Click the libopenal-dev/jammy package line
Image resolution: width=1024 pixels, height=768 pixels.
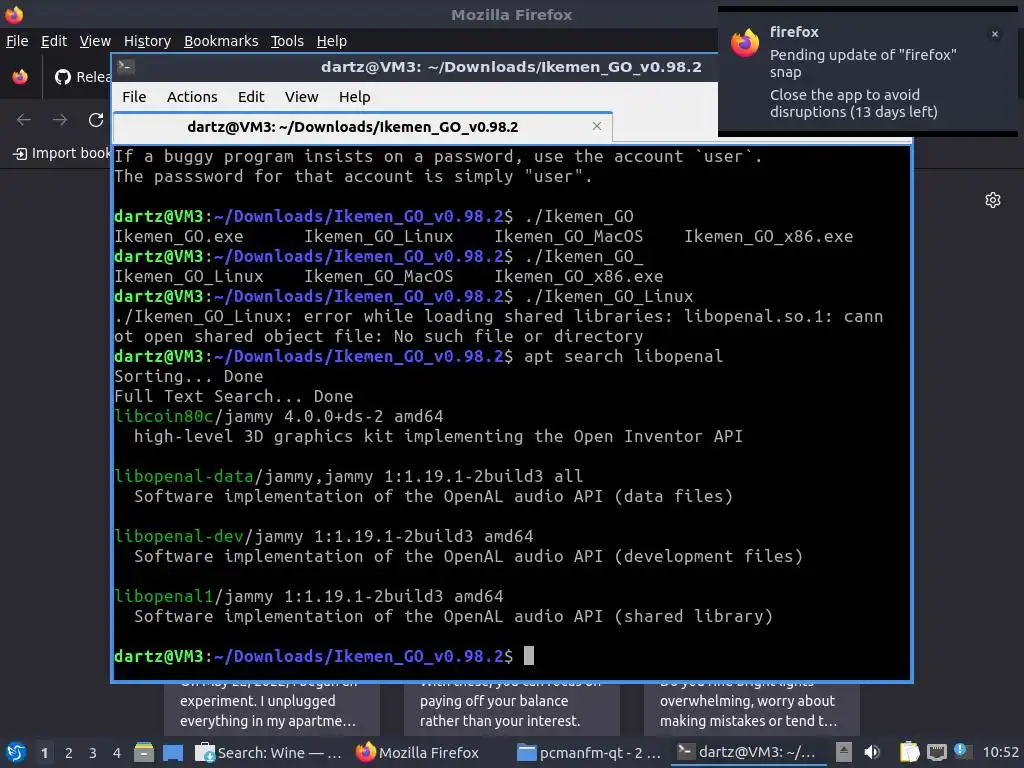click(323, 536)
